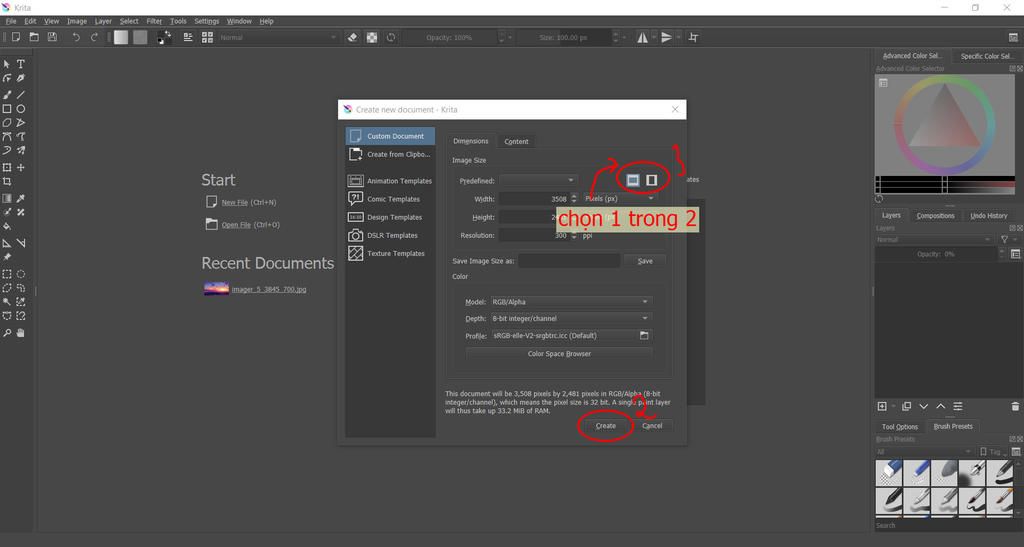Screen dimensions: 1024x547
Task: Select the Rectangular Selection tool
Action: [7, 274]
